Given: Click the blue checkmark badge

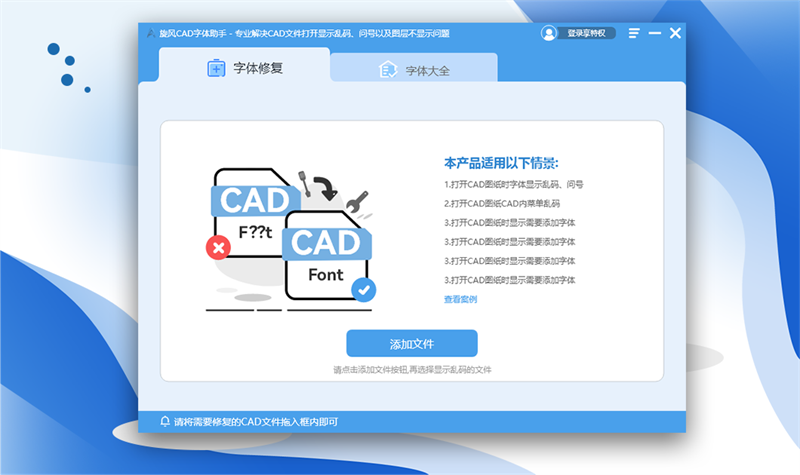Looking at the screenshot, I should [363, 290].
